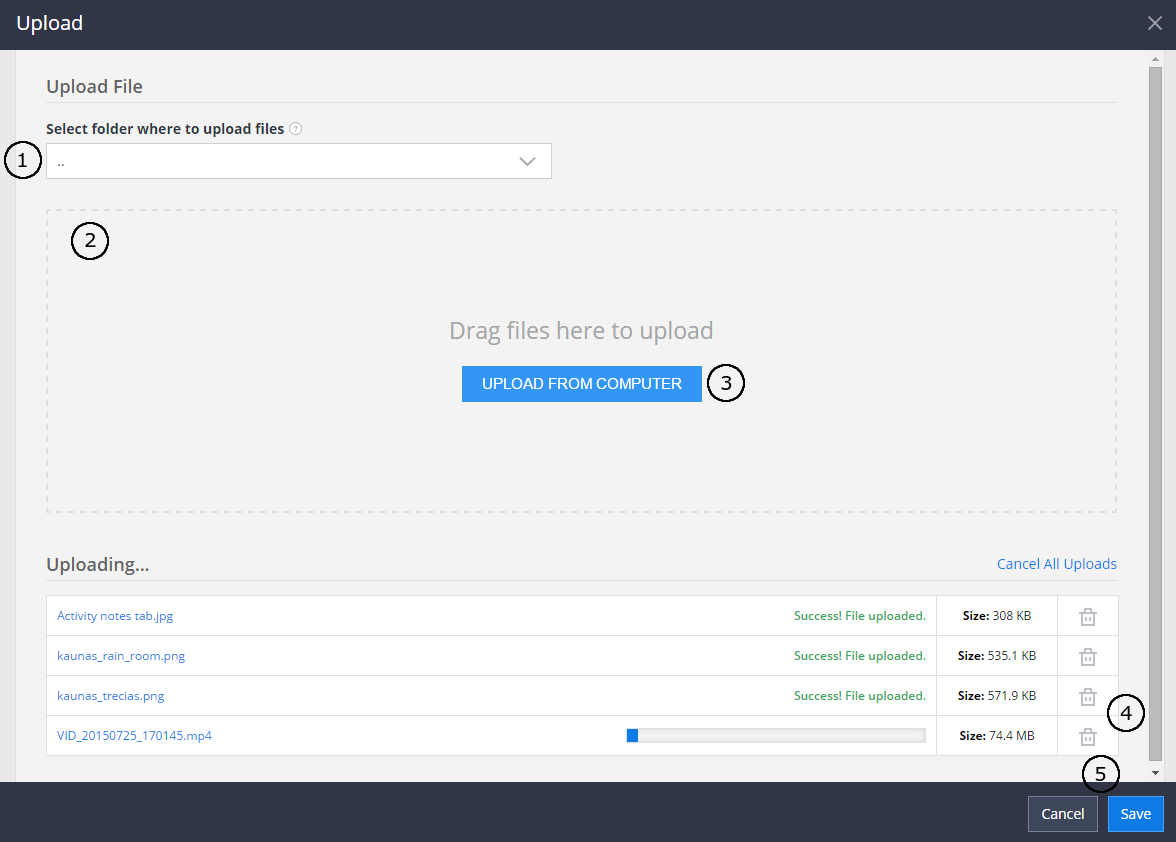Click the vertical scrollbar thumb
This screenshot has height=842, width=1176.
coord(1155,400)
